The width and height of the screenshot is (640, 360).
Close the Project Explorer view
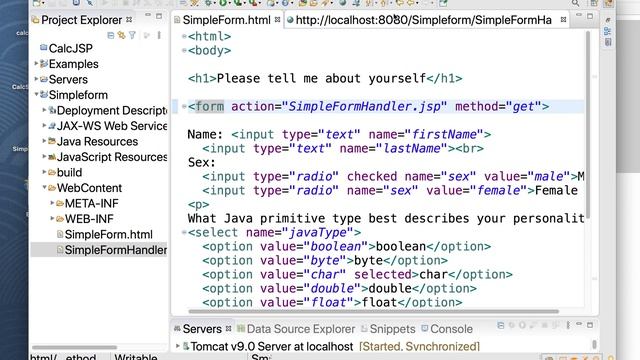(x=129, y=20)
